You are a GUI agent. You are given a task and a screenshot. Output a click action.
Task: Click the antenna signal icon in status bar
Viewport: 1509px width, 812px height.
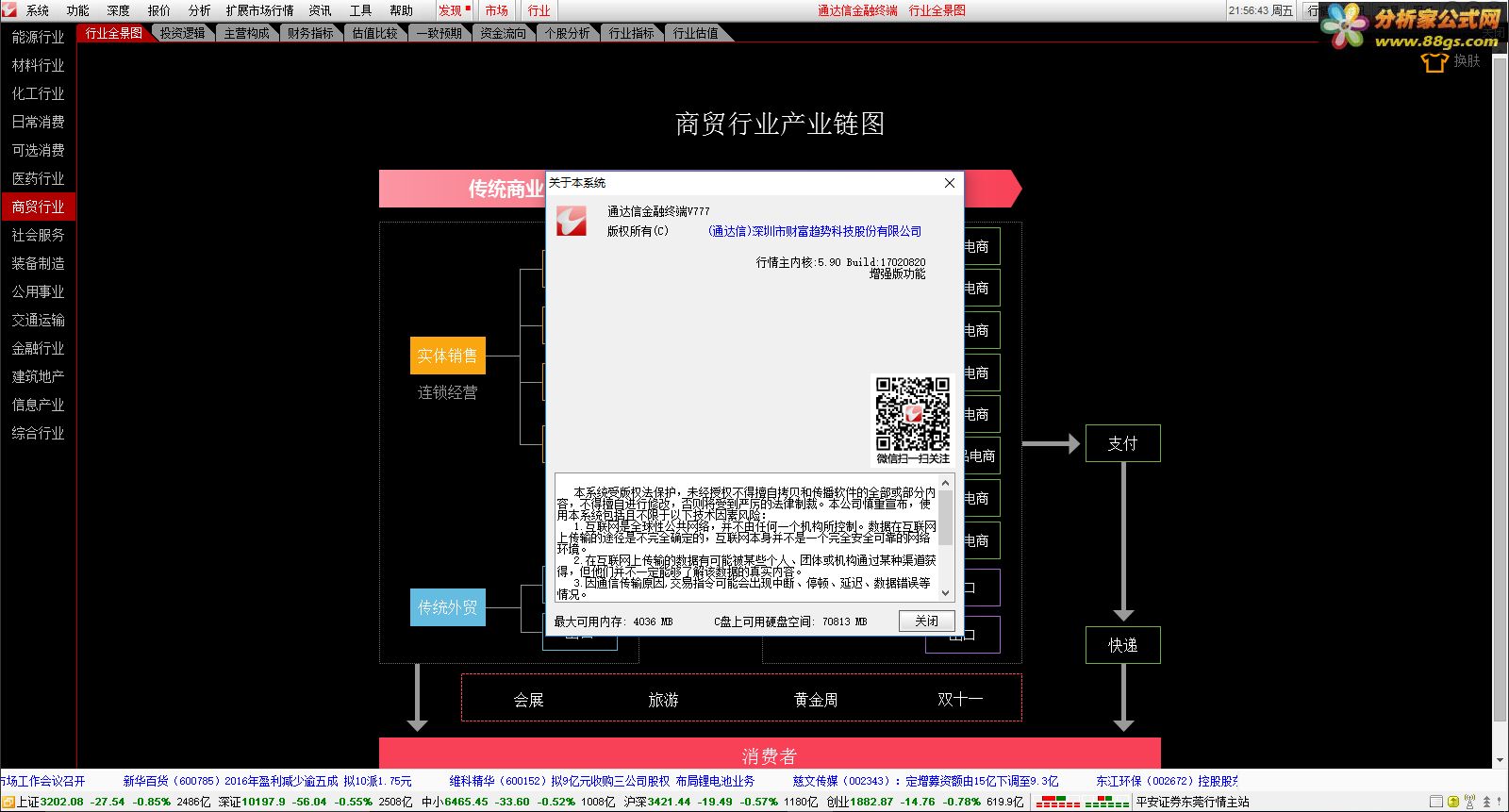(1469, 802)
